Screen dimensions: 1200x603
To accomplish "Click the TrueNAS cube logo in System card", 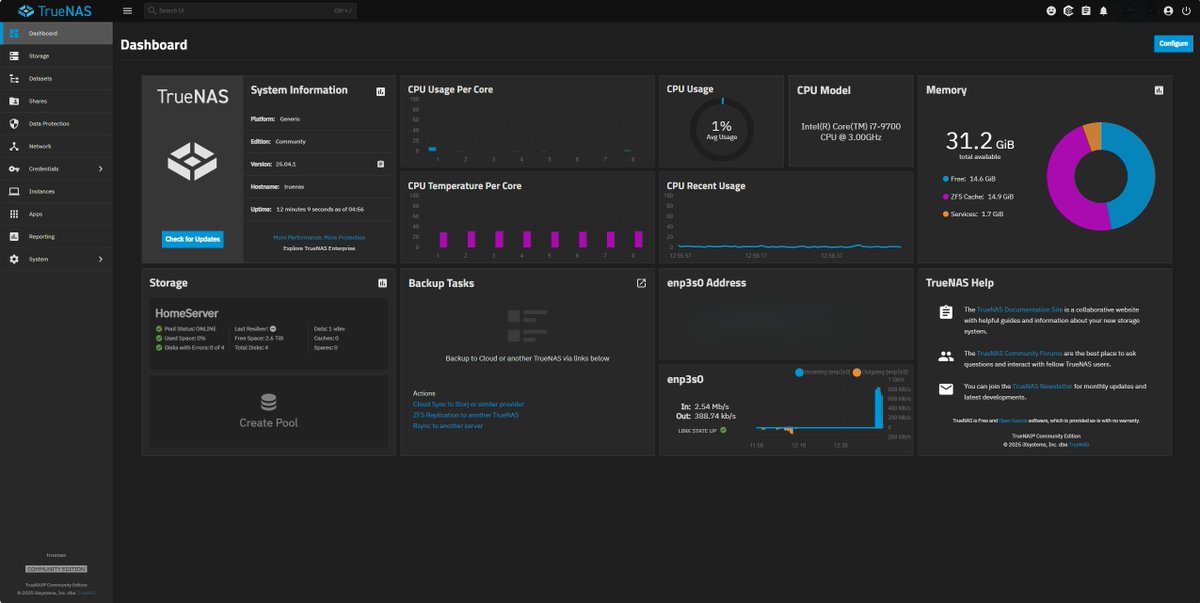I will (x=192, y=160).
